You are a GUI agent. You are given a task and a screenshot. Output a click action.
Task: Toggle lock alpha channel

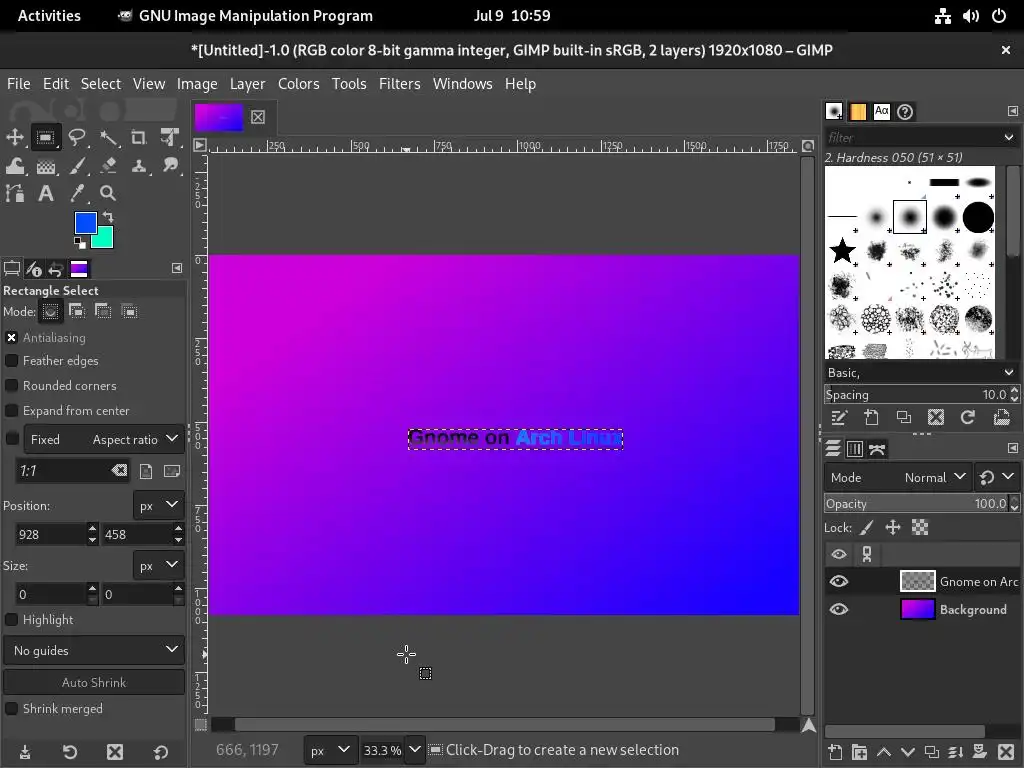click(x=920, y=528)
